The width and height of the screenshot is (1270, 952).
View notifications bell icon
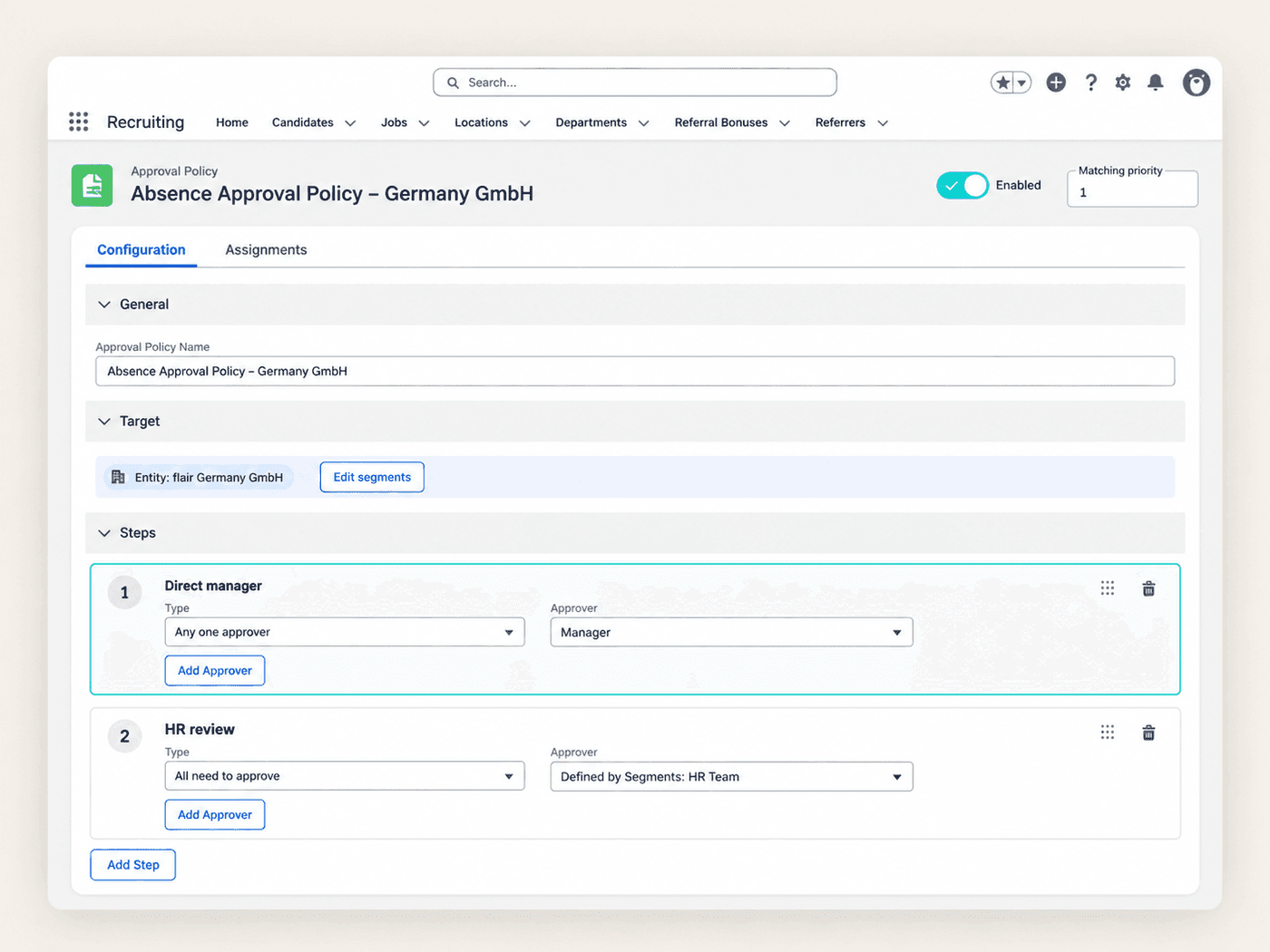1156,83
